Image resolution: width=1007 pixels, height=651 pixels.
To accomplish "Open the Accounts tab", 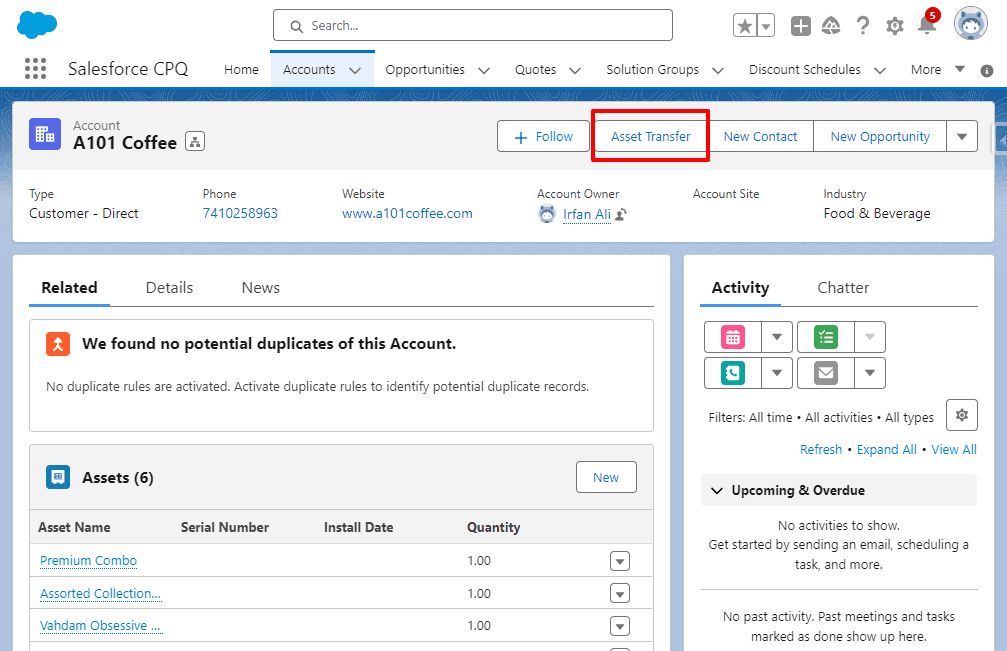I will tap(309, 69).
